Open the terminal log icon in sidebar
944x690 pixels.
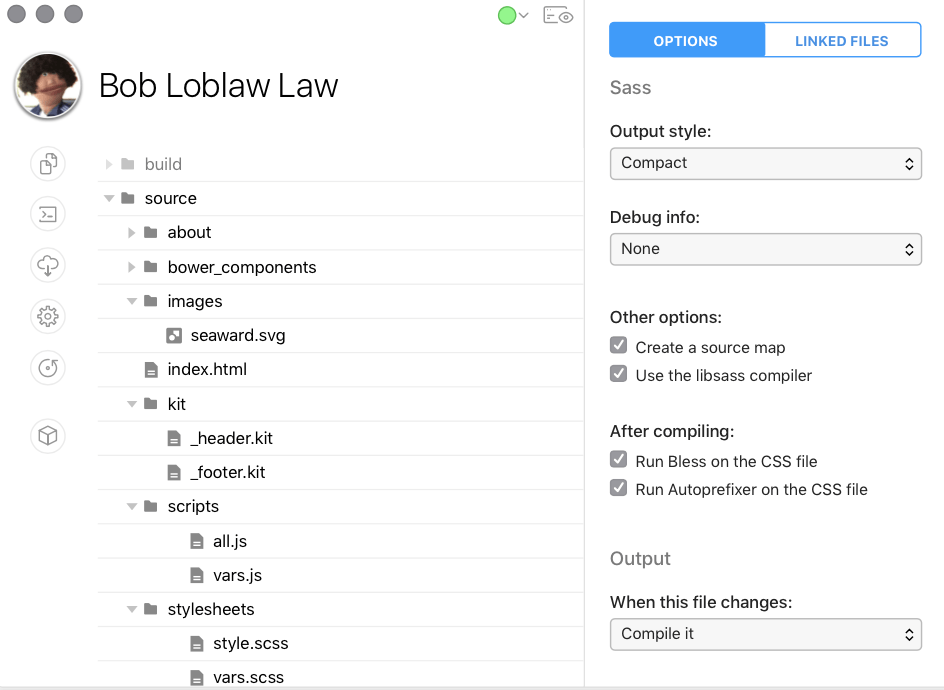point(48,214)
